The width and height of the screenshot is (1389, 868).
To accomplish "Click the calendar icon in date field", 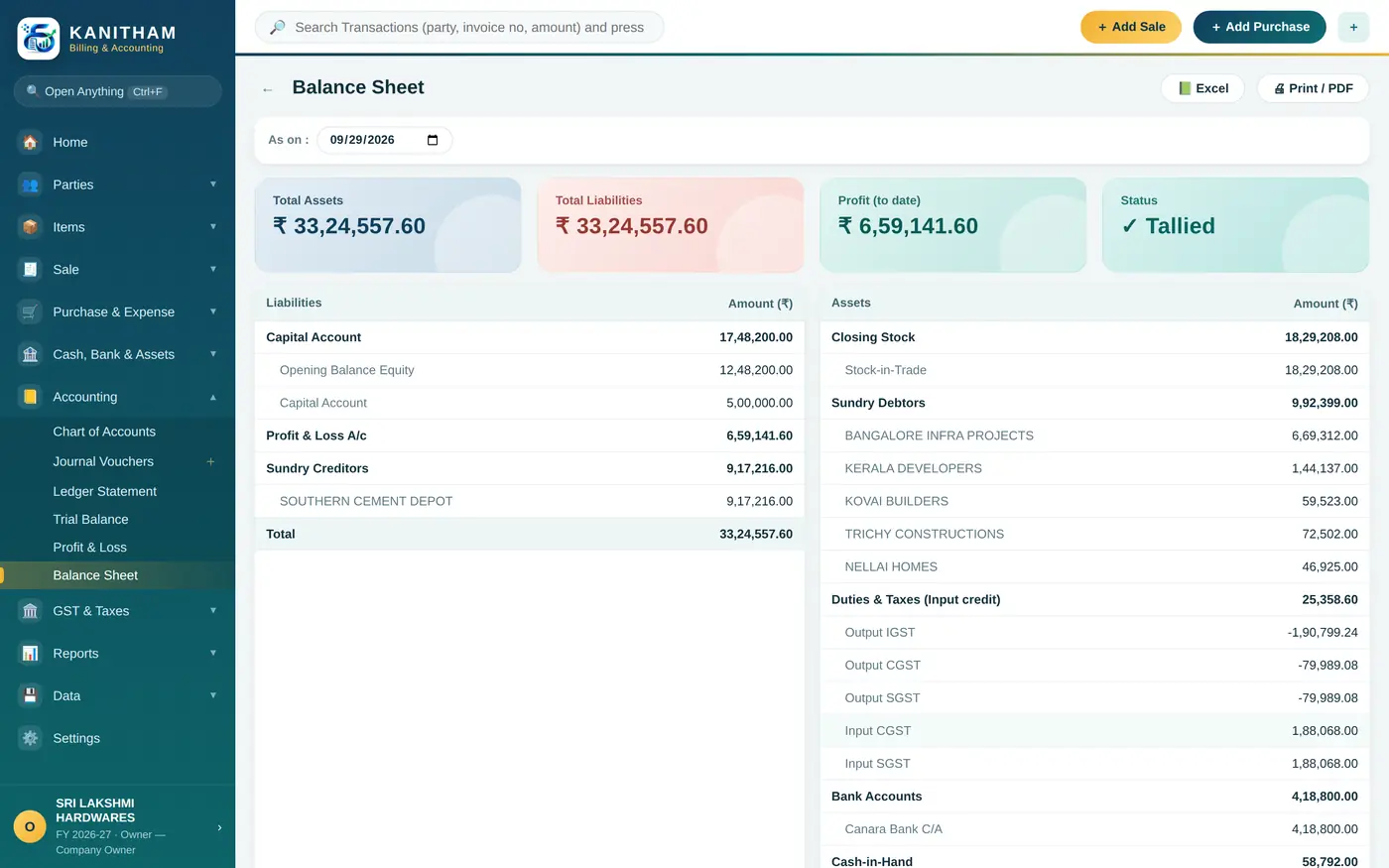I will (x=433, y=140).
